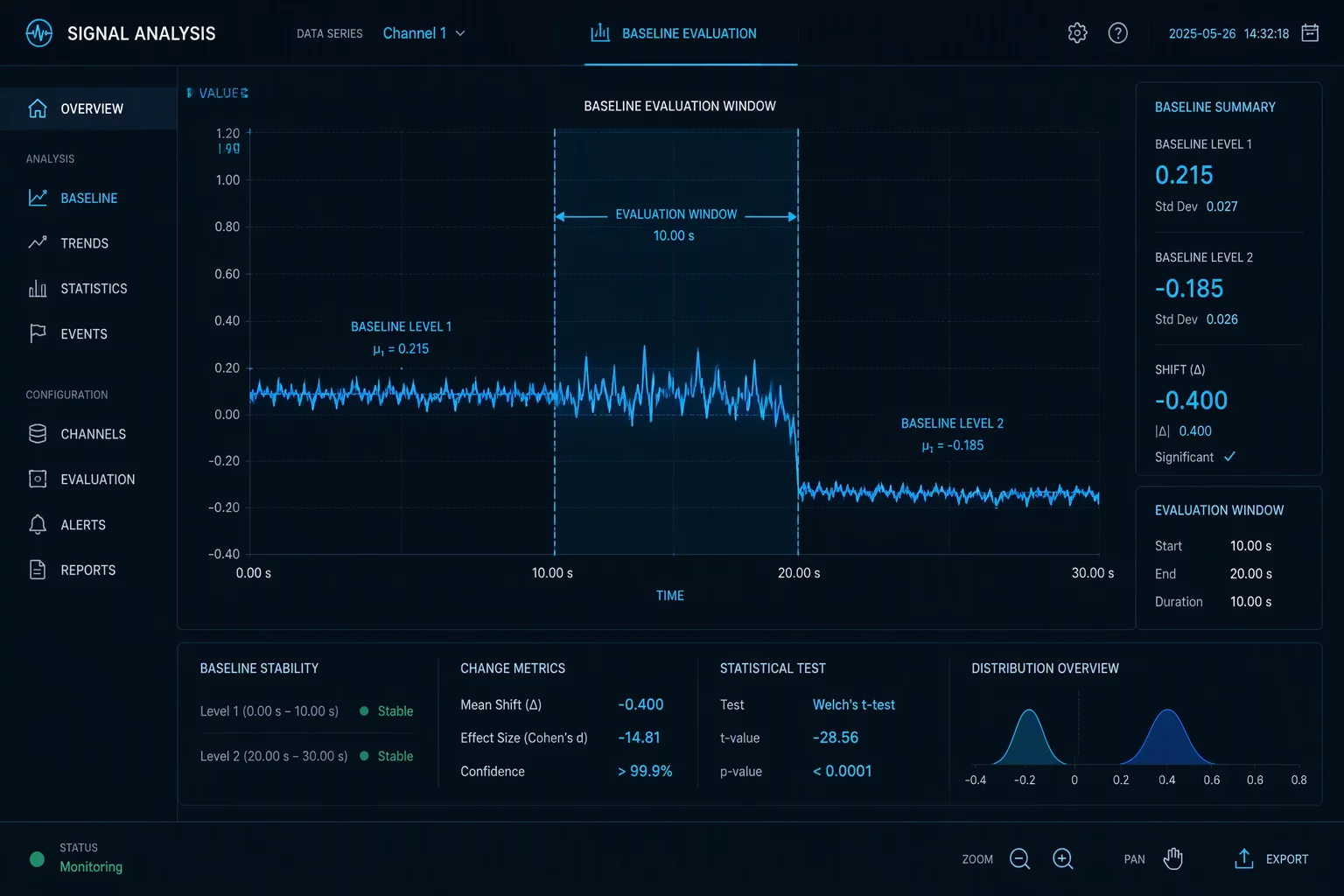1344x896 pixels.
Task: Click the Welch's t-test value
Action: [x=854, y=705]
